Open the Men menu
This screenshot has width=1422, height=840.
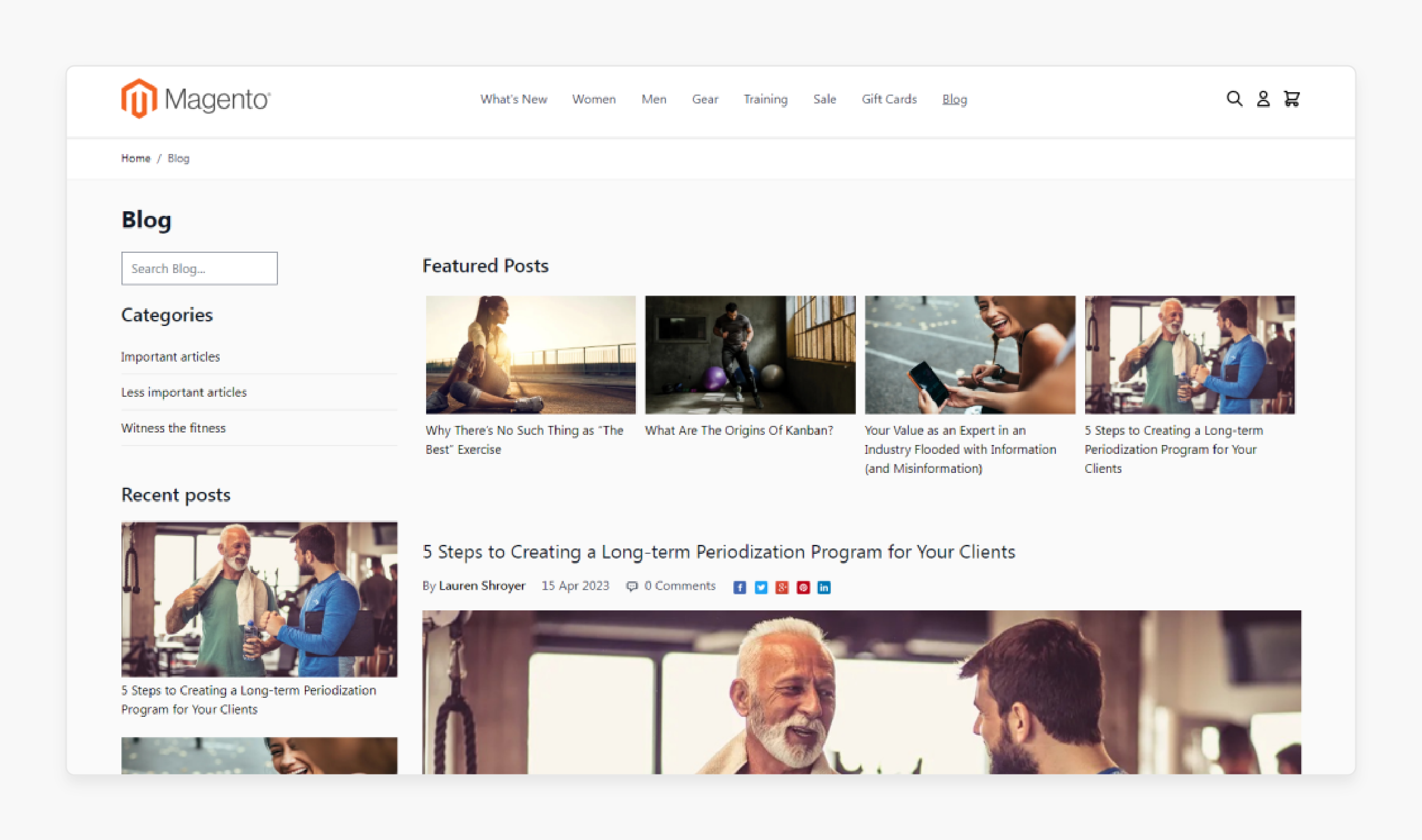tap(654, 99)
